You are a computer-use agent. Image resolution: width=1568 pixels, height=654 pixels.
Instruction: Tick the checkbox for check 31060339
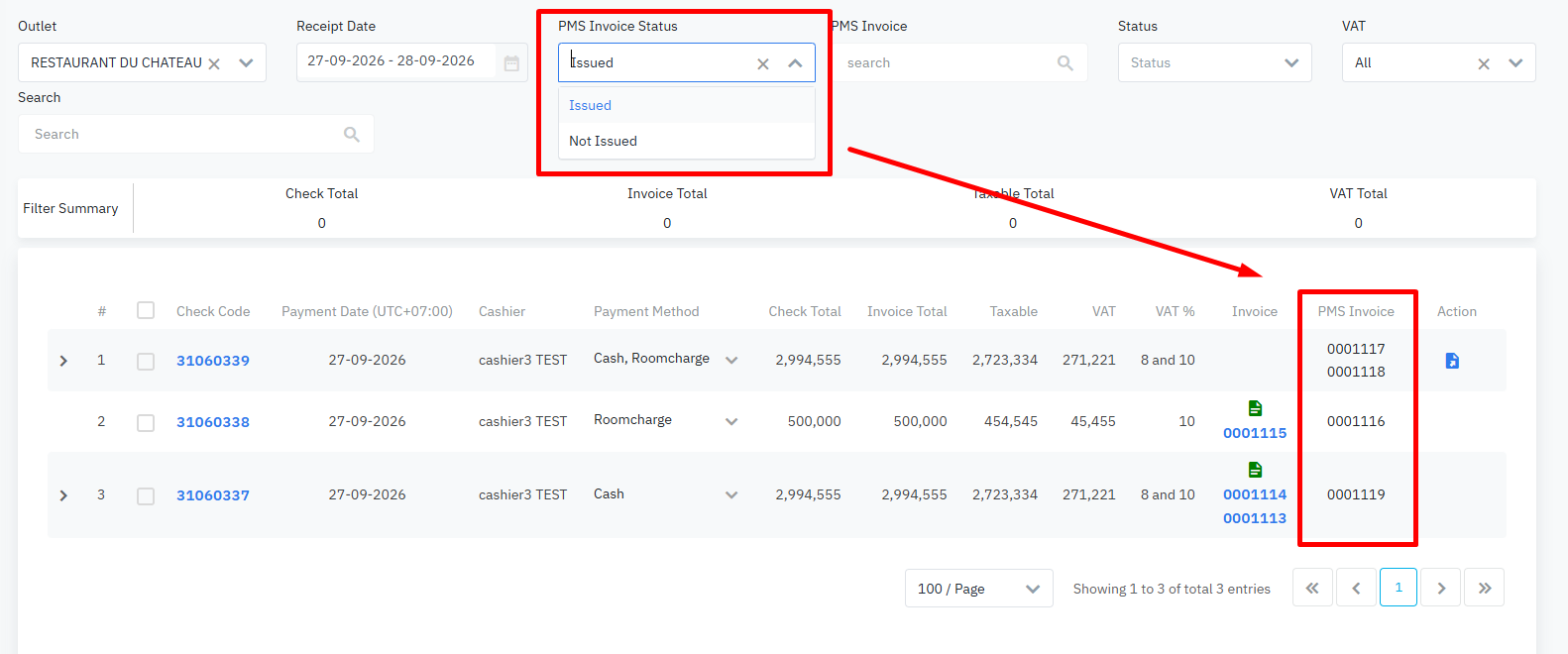coord(146,361)
